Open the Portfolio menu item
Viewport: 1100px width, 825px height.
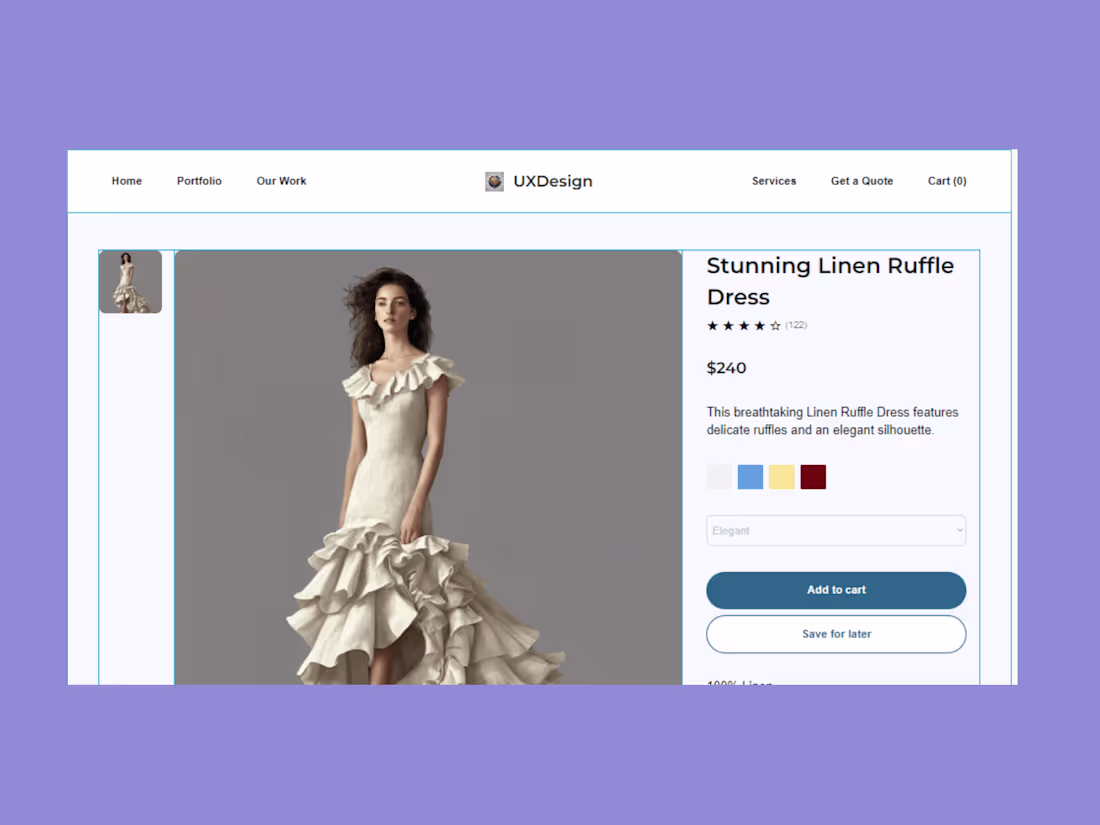tap(199, 181)
